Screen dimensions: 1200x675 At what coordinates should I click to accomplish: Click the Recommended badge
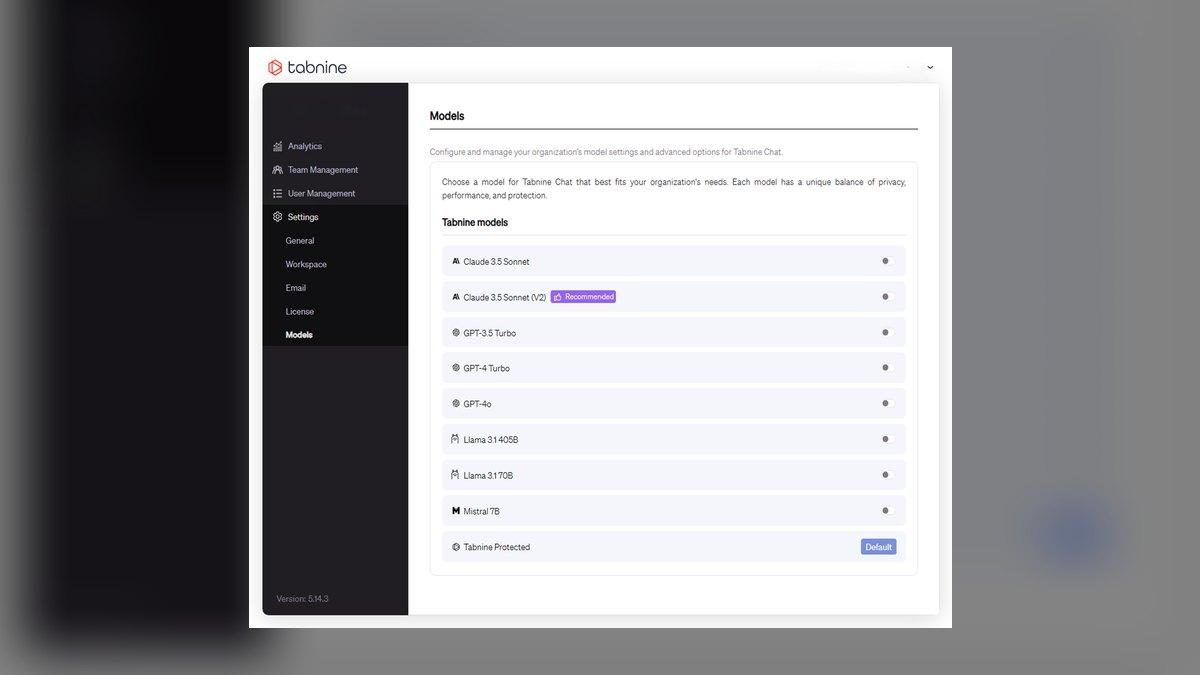point(583,297)
